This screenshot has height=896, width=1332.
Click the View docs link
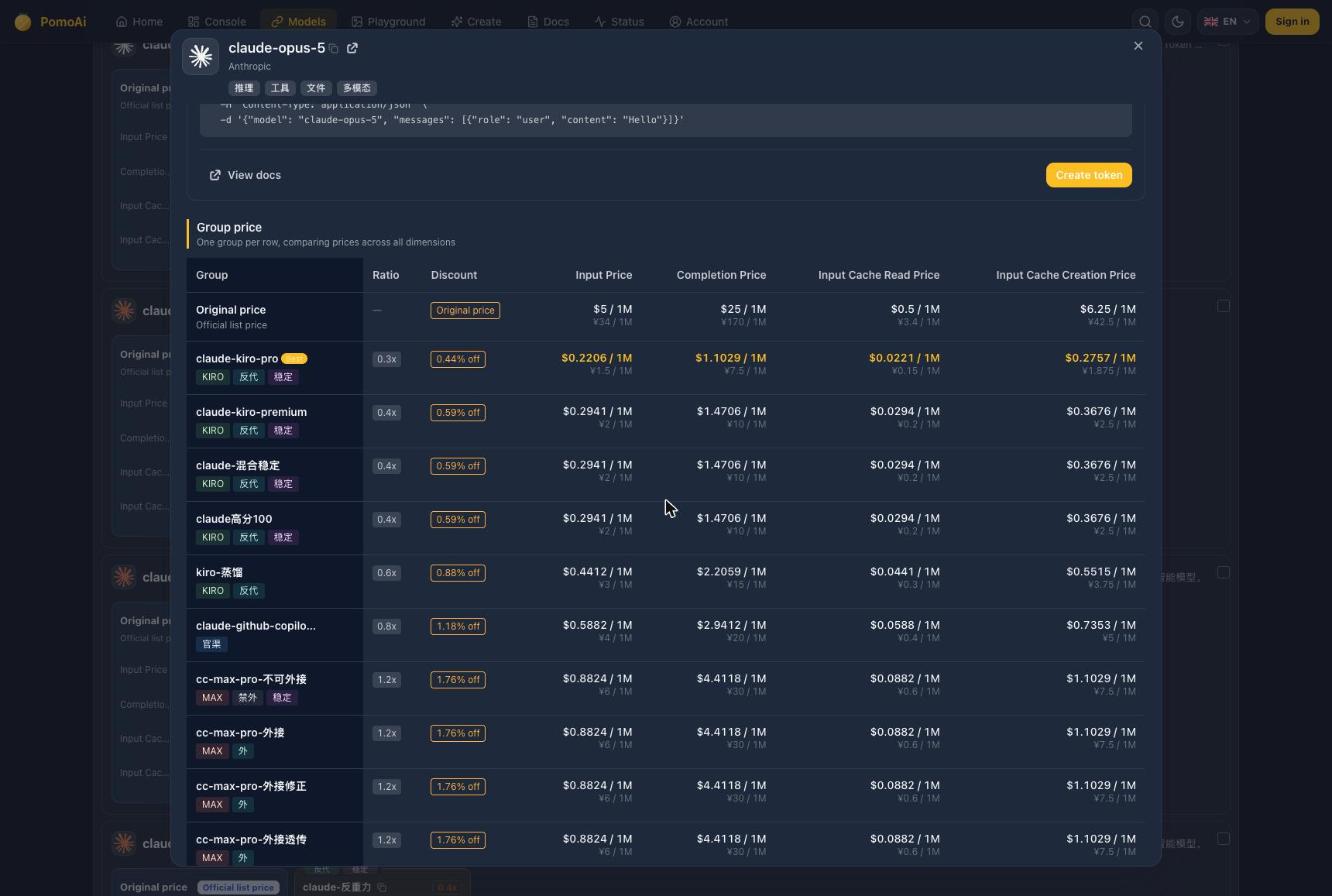click(245, 175)
